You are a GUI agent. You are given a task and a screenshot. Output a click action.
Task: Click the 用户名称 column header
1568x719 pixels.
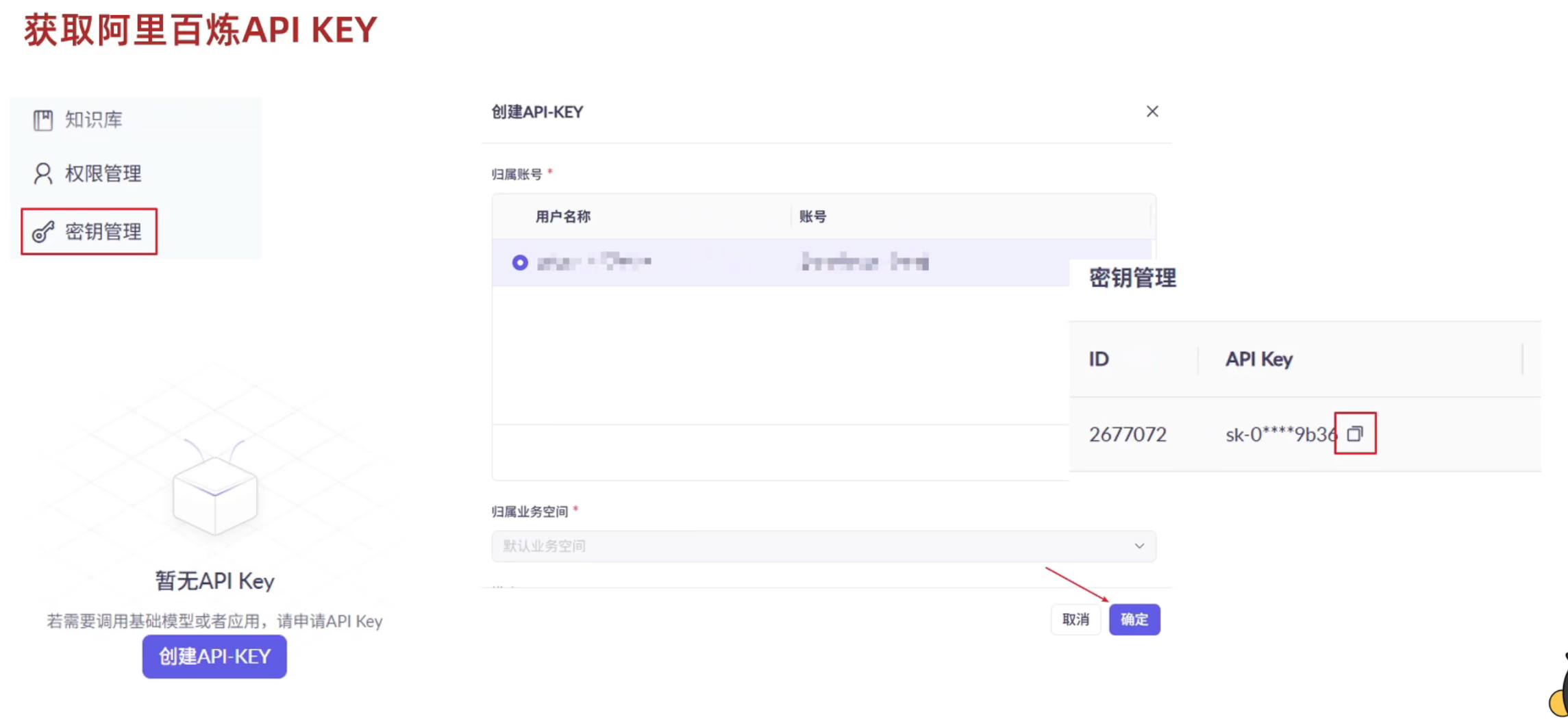[x=563, y=216]
